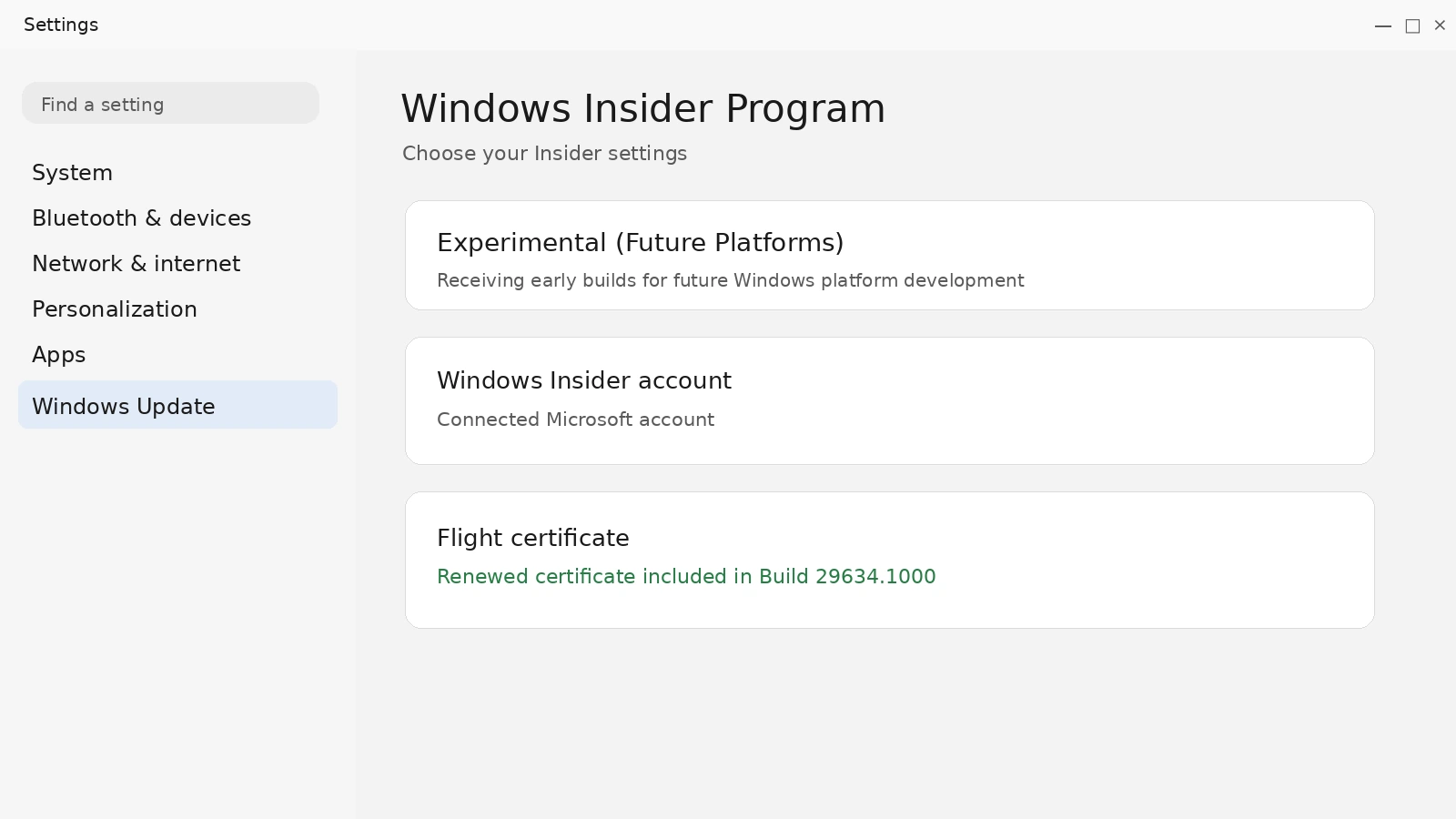Image resolution: width=1456 pixels, height=819 pixels.
Task: Open the Windows Insider account card
Action: (x=889, y=401)
